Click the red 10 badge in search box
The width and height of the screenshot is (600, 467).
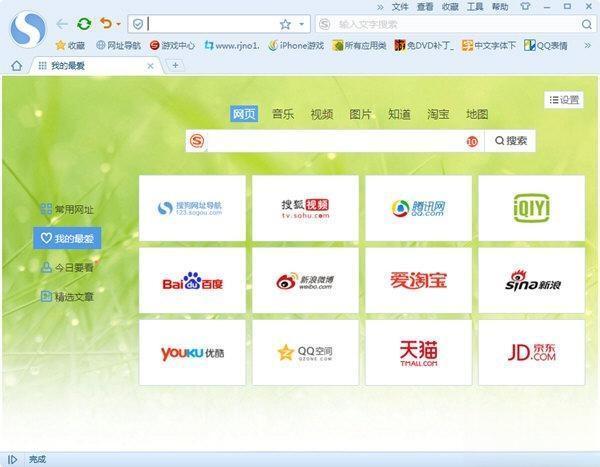(472, 142)
